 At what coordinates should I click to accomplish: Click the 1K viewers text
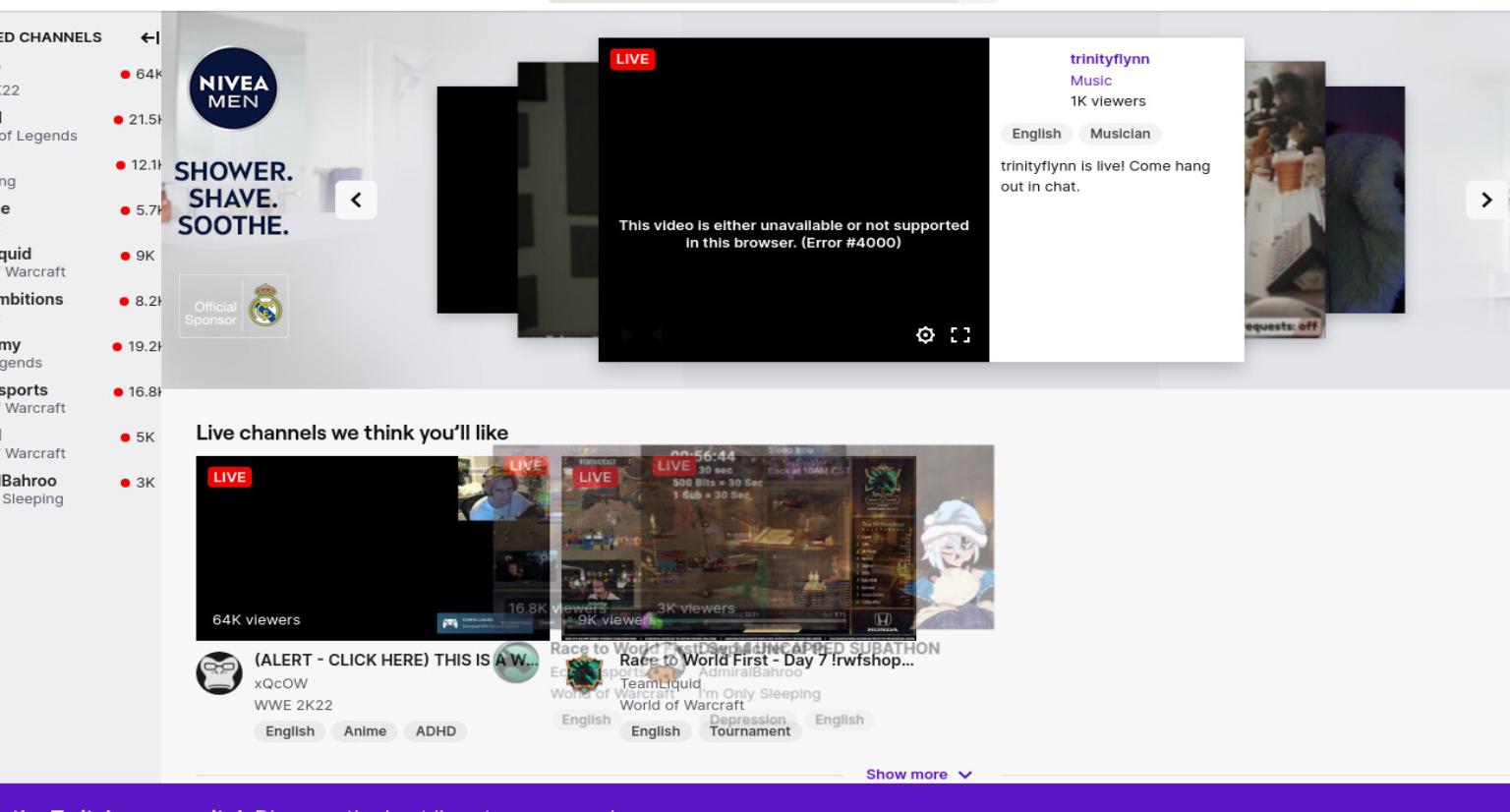tap(1108, 101)
